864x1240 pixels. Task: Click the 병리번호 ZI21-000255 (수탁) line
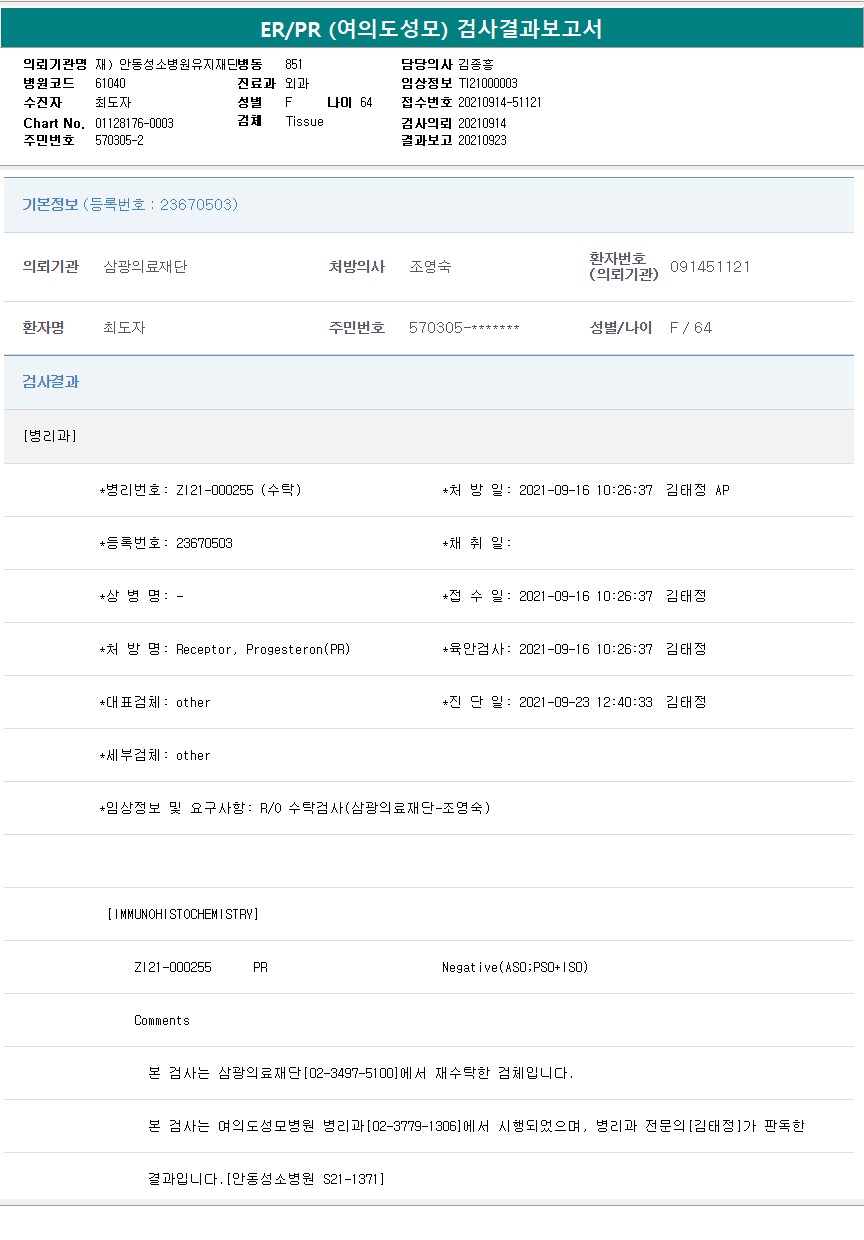pos(201,490)
